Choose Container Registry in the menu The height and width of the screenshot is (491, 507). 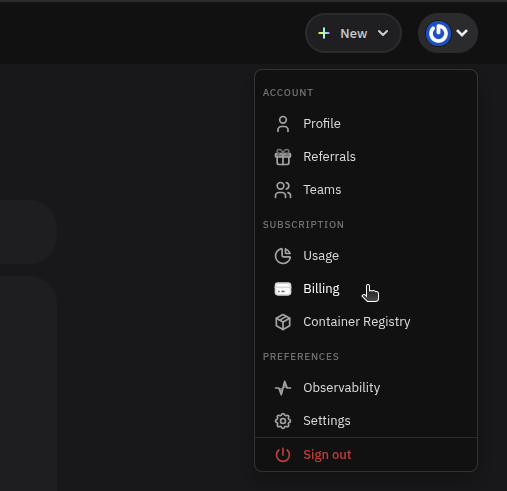(366, 322)
